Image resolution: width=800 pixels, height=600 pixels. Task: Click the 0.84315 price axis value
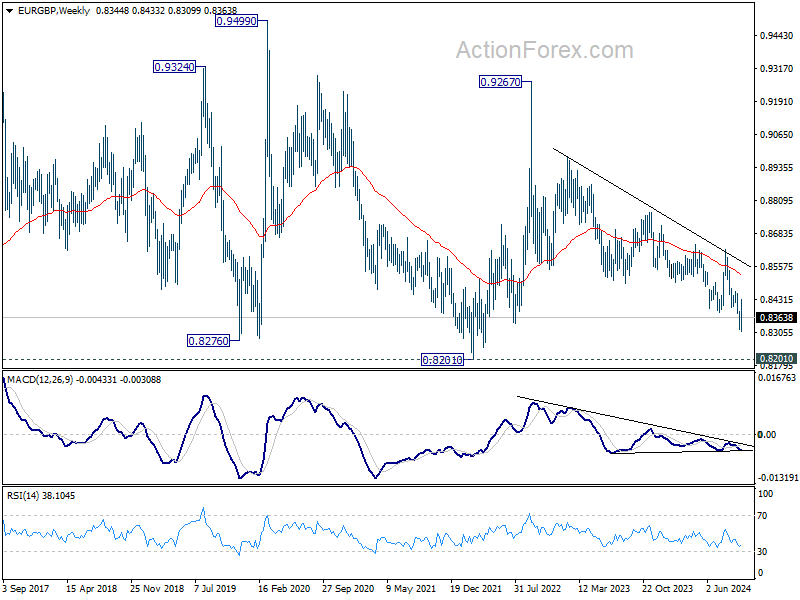pos(777,300)
